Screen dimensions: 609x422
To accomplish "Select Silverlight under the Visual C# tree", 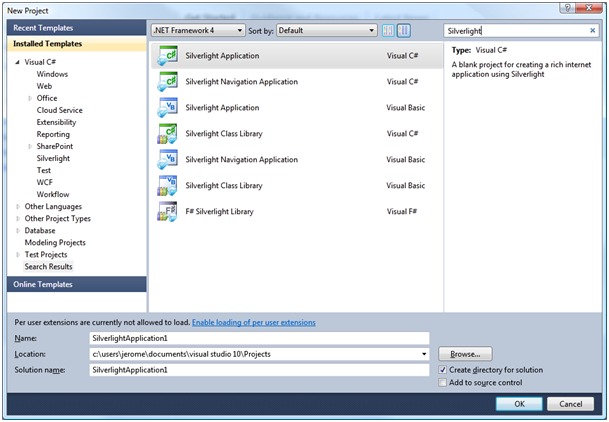I will (53, 159).
